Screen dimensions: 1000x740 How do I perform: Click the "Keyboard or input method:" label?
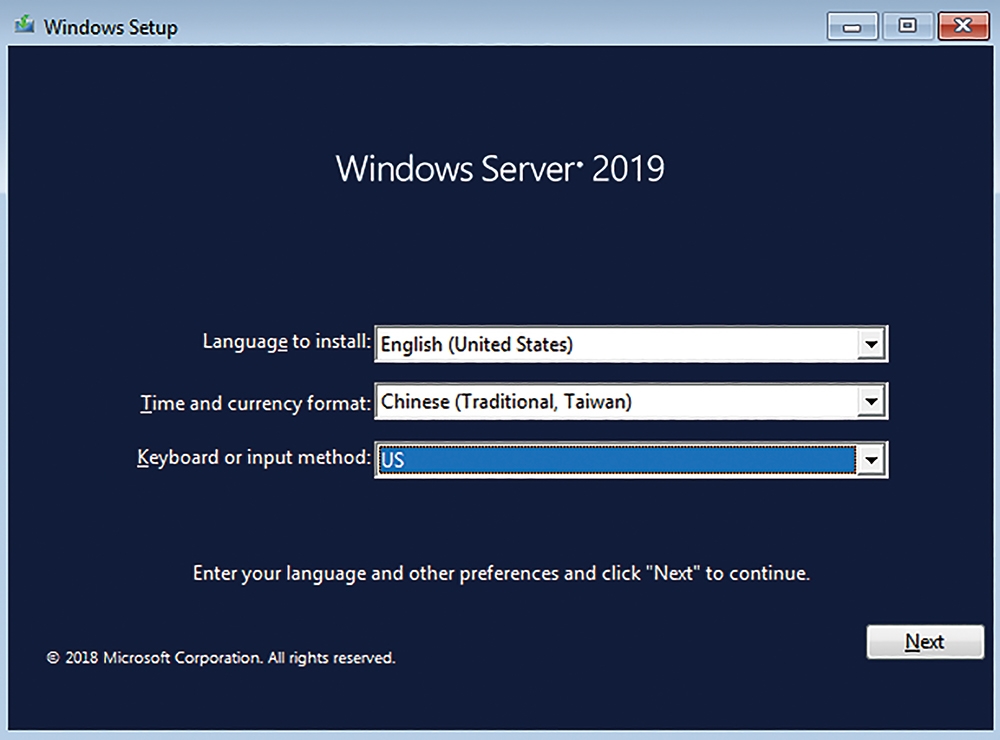point(253,457)
